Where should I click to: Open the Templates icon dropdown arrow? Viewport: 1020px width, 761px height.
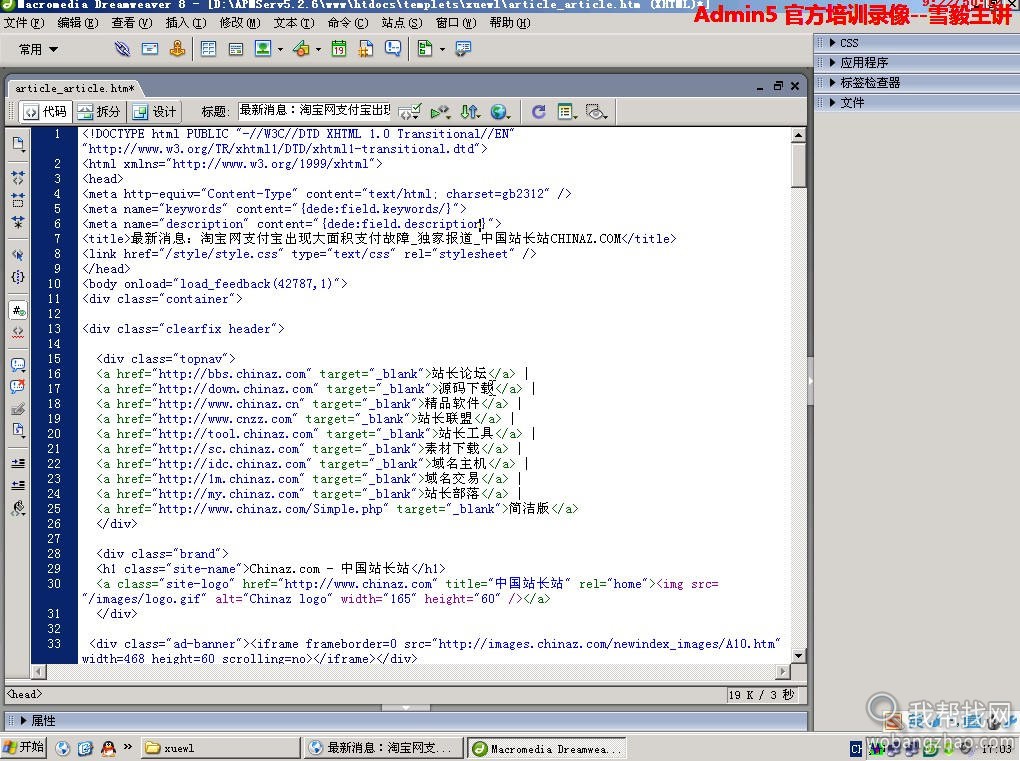442,49
